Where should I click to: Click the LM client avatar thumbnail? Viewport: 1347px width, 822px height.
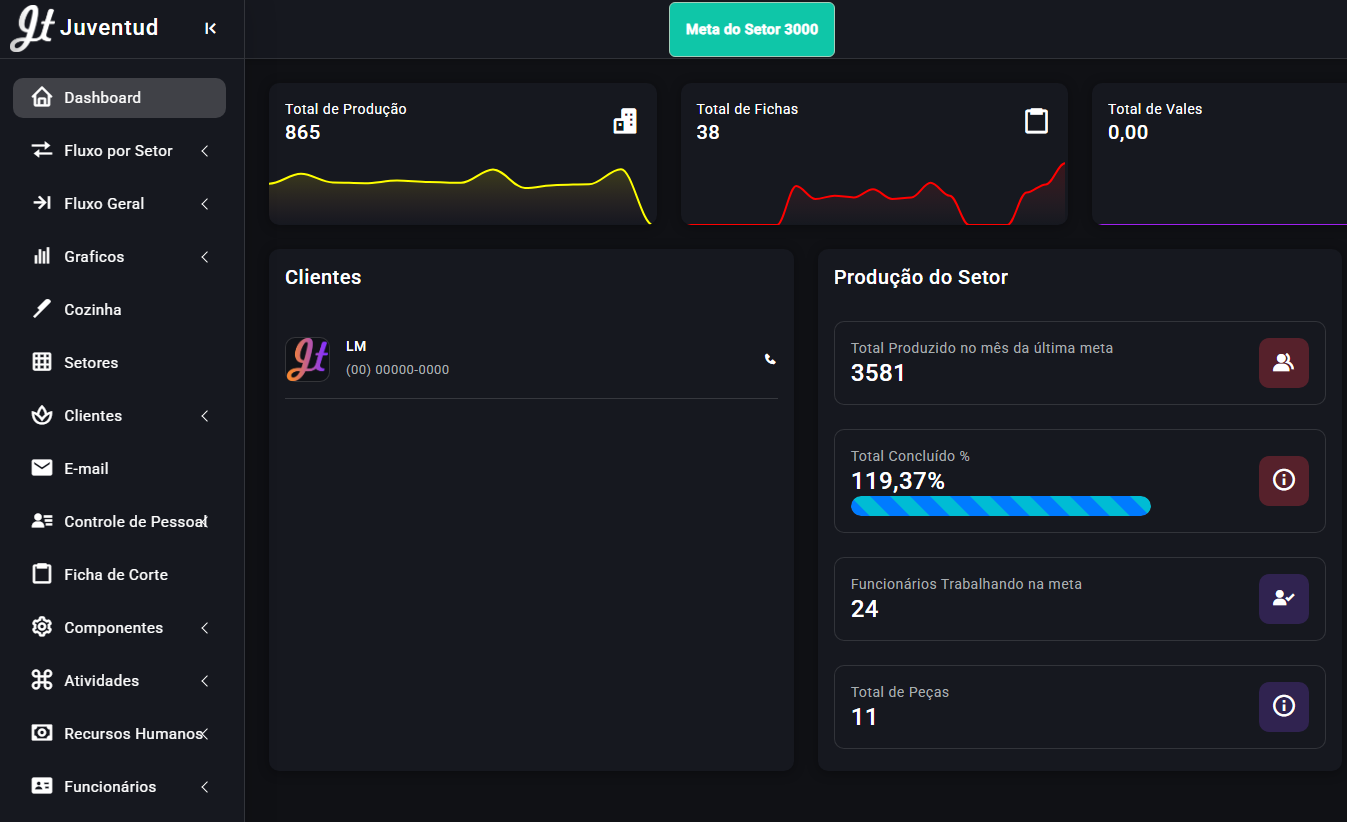[307, 359]
